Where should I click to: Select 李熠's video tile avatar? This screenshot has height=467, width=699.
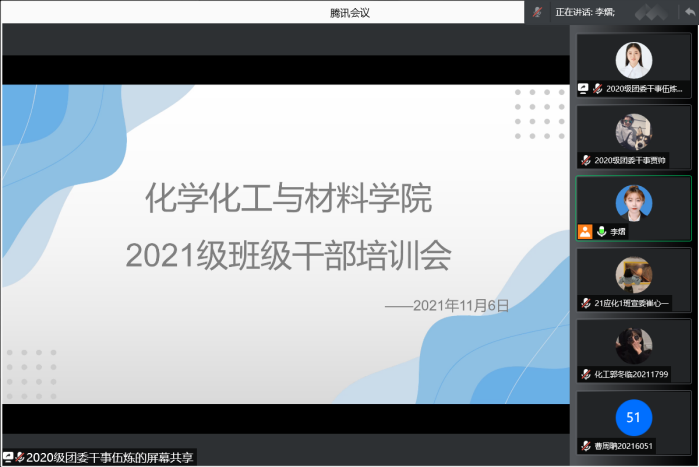point(633,203)
